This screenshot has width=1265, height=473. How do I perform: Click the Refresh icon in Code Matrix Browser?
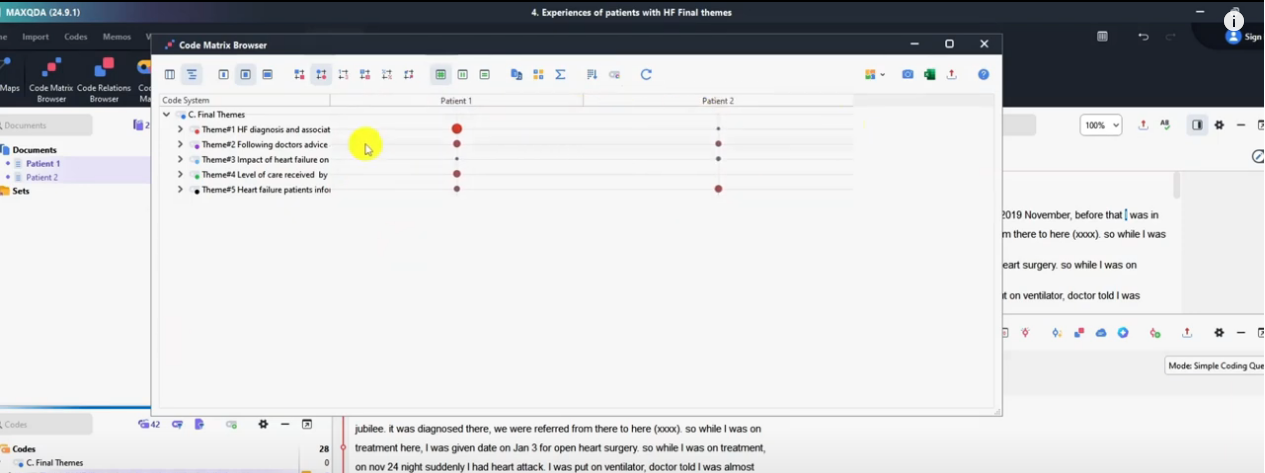pos(646,75)
